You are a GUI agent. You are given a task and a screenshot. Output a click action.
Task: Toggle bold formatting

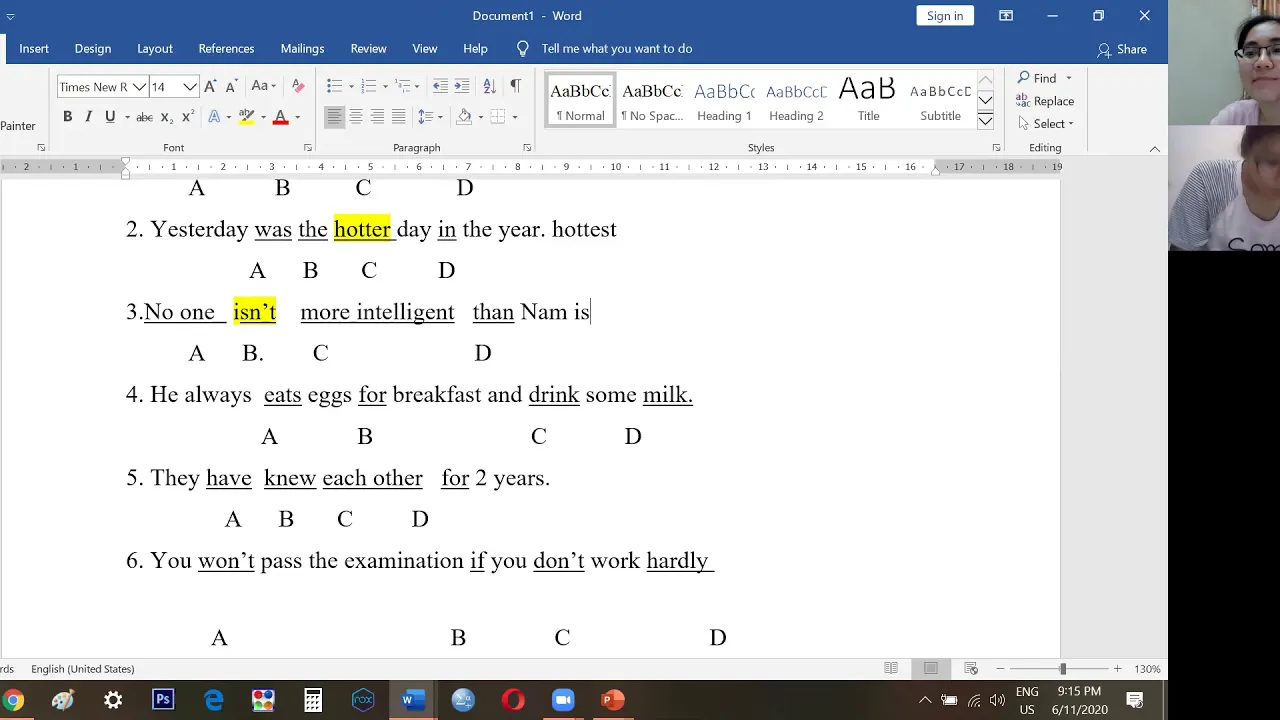67,117
